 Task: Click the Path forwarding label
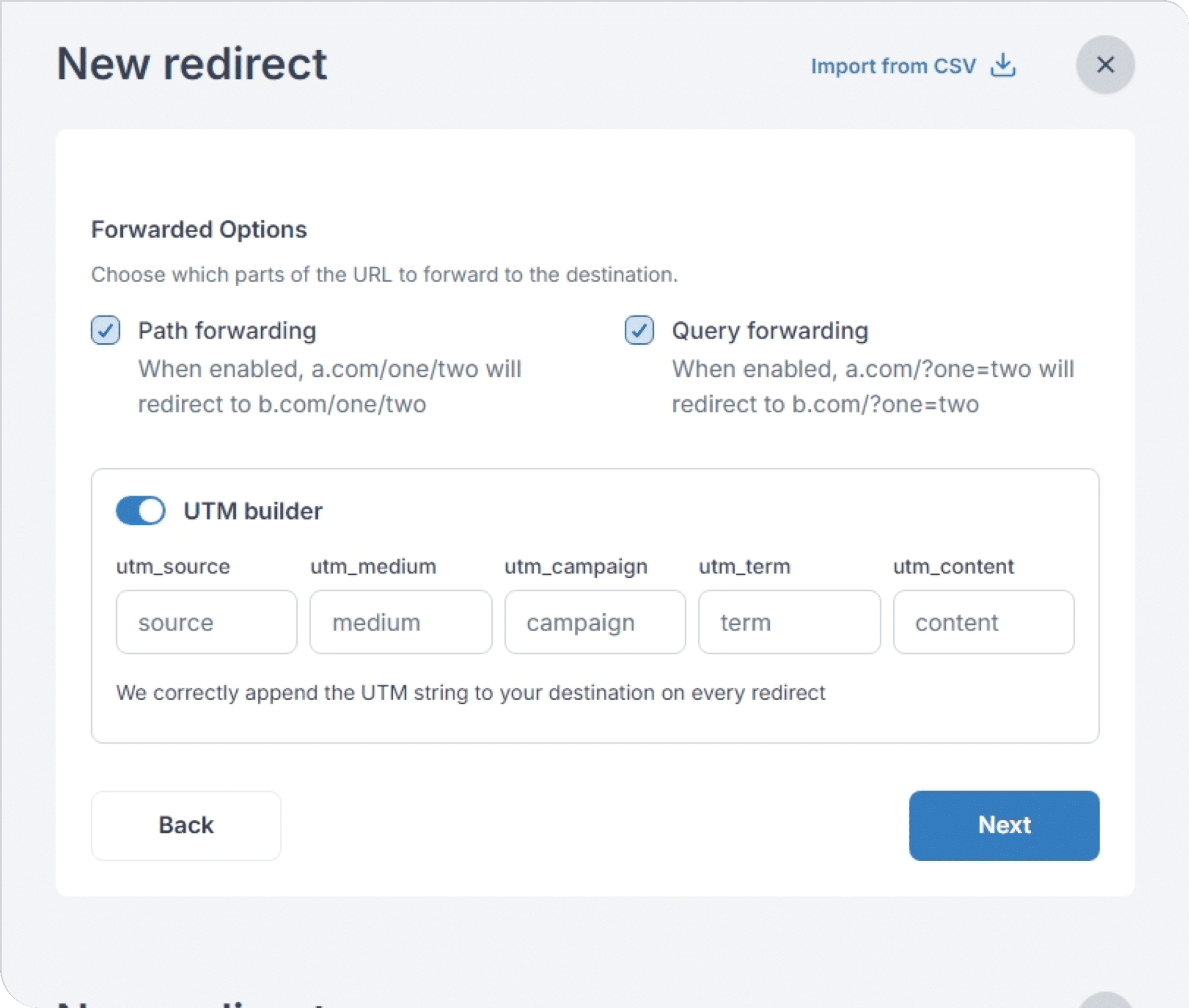click(x=227, y=330)
